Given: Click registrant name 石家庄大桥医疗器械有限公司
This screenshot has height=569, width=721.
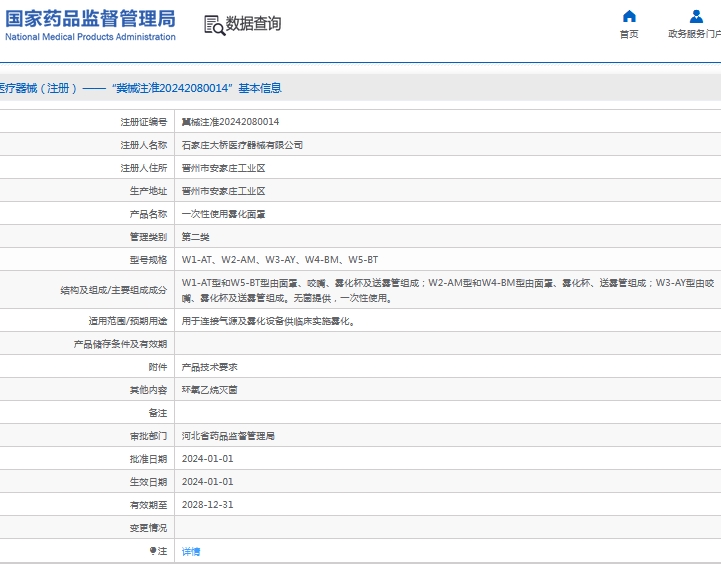Looking at the screenshot, I should pos(242,145).
